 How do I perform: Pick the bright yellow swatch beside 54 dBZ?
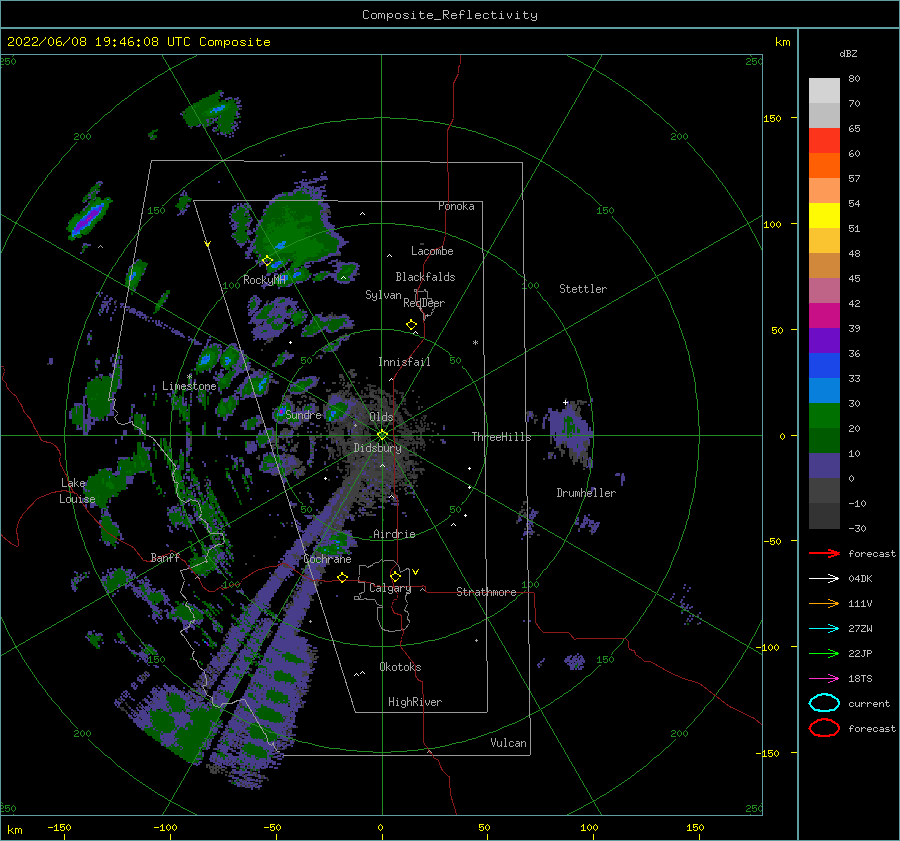[824, 215]
